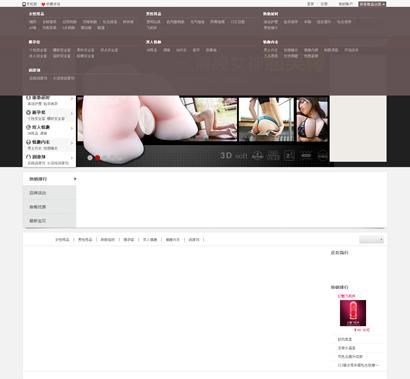
Task: Expand the 避孕套 sidebar category arrow
Action: click(72, 113)
